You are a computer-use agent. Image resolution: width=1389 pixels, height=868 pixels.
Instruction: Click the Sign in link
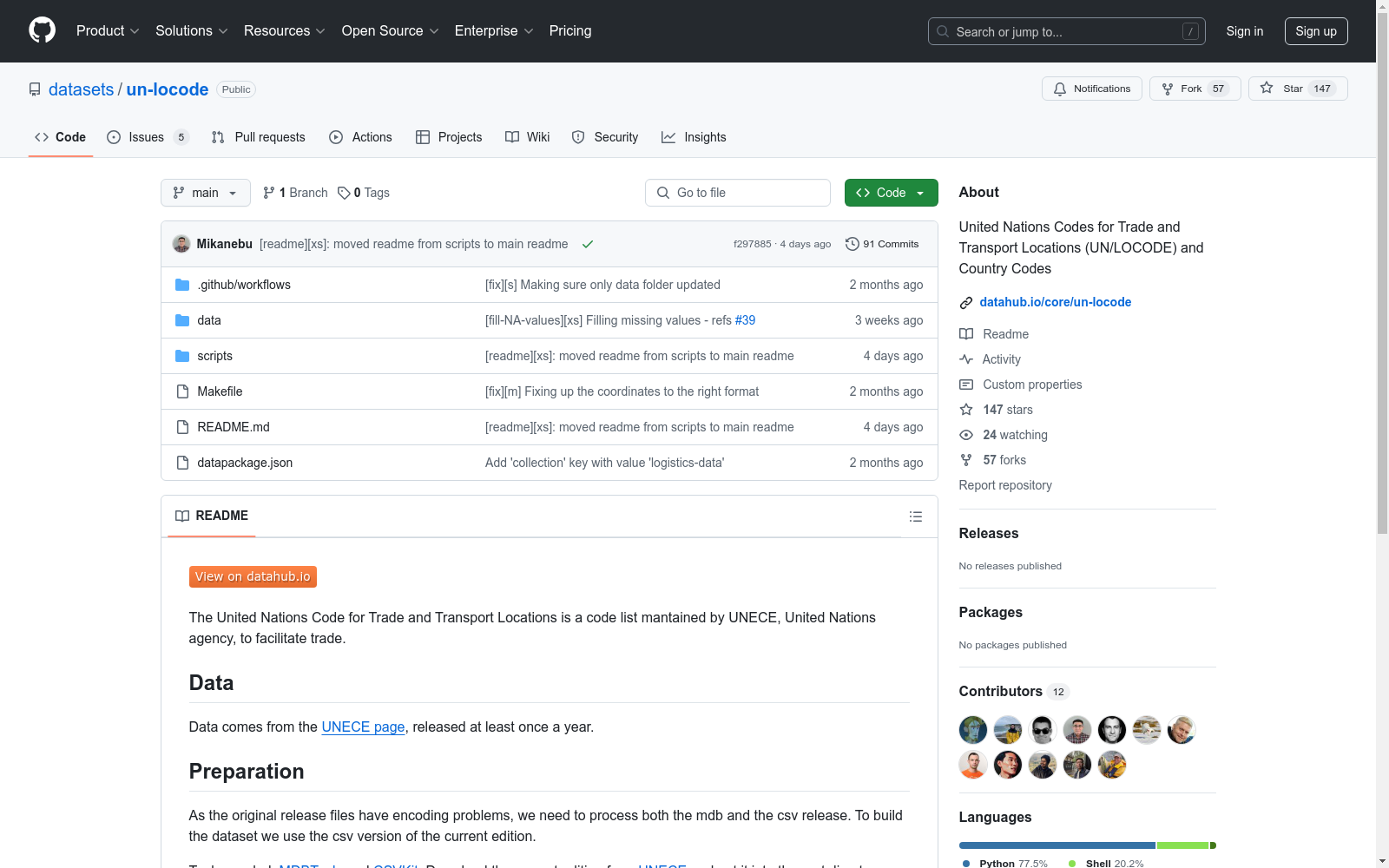click(x=1245, y=31)
